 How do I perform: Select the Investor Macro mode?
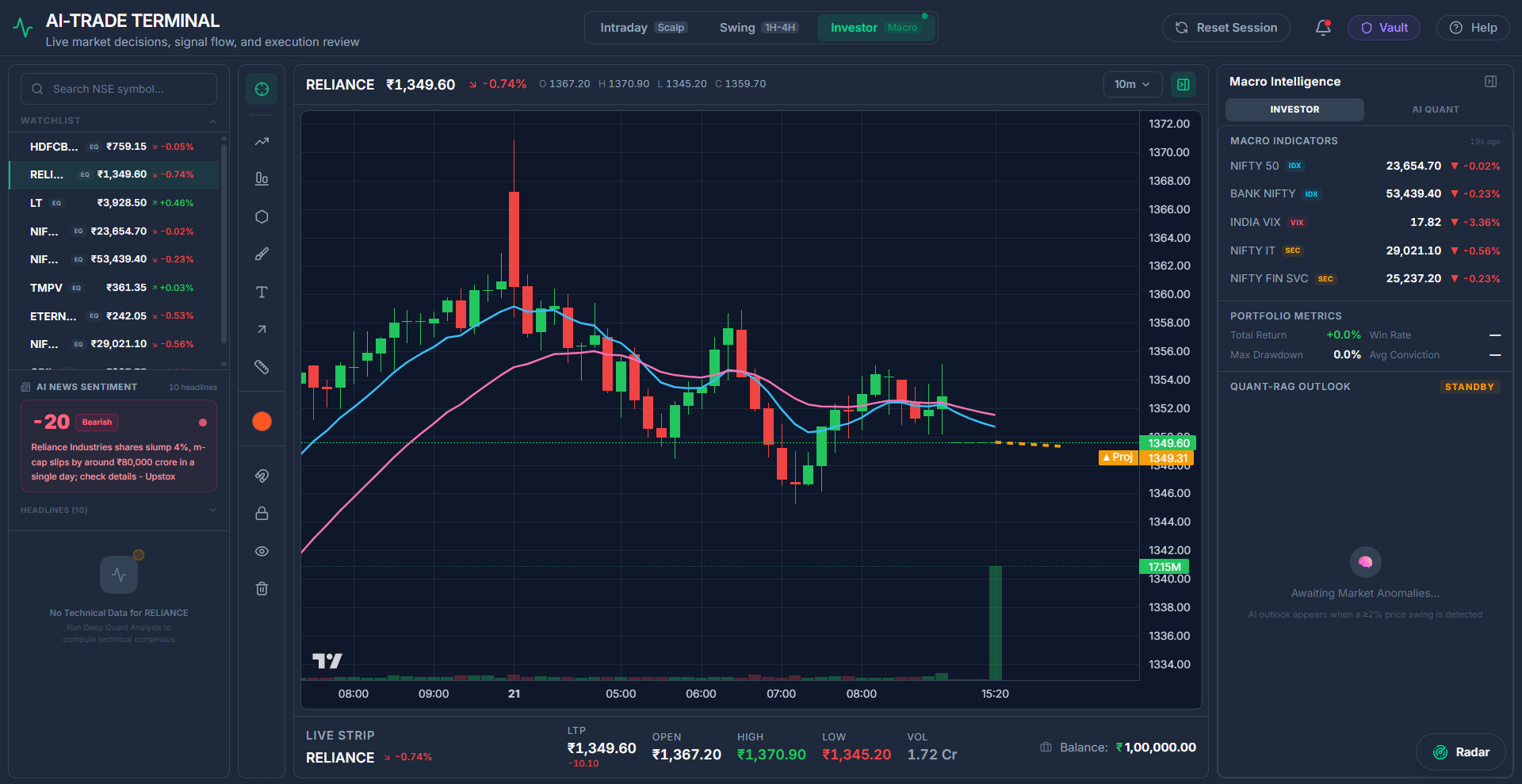[x=875, y=28]
